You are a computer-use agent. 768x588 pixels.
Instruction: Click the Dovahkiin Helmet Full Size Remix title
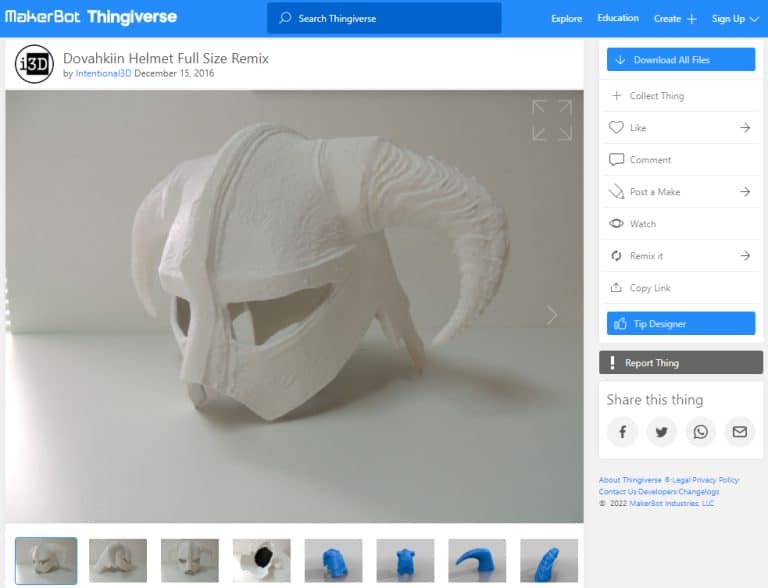[166, 58]
